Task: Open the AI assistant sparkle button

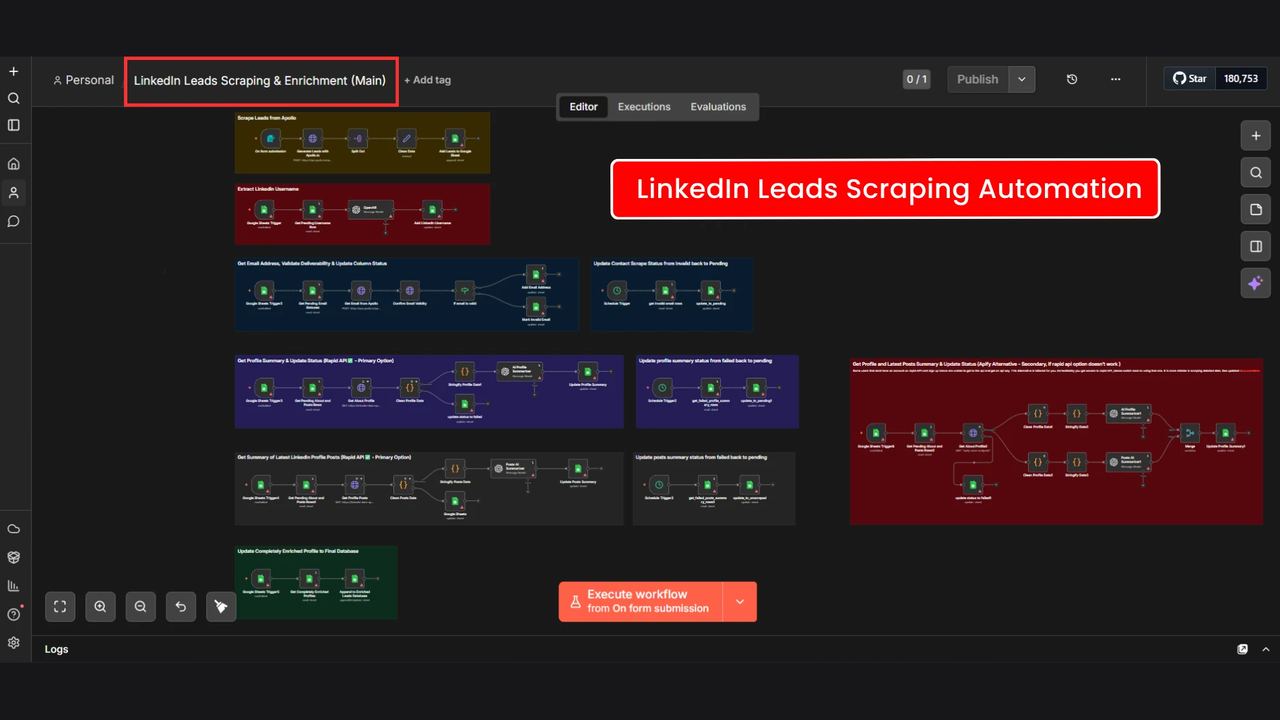Action: click(1256, 283)
